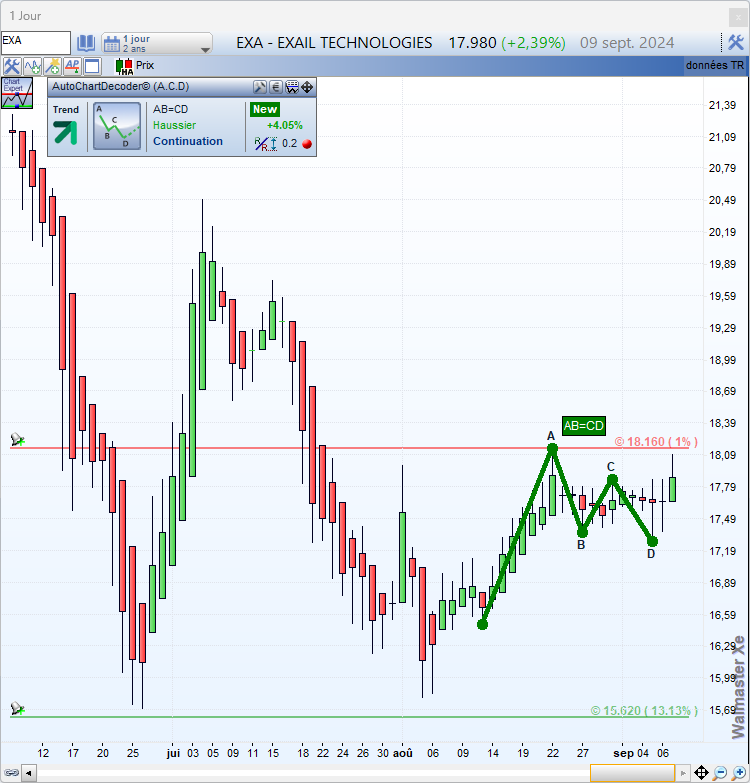This screenshot has height=783, width=750.
Task: Click the magic wand add icon
Action: click(52, 66)
